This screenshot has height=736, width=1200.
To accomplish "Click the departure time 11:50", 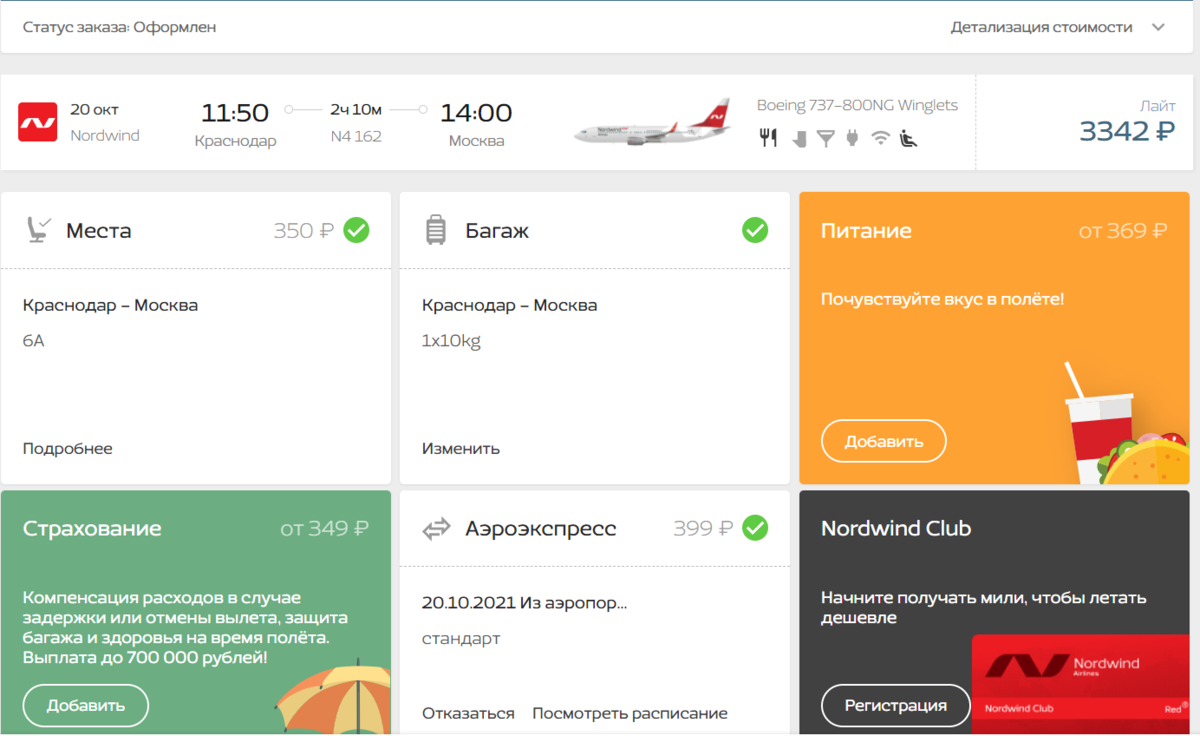I will coord(235,113).
